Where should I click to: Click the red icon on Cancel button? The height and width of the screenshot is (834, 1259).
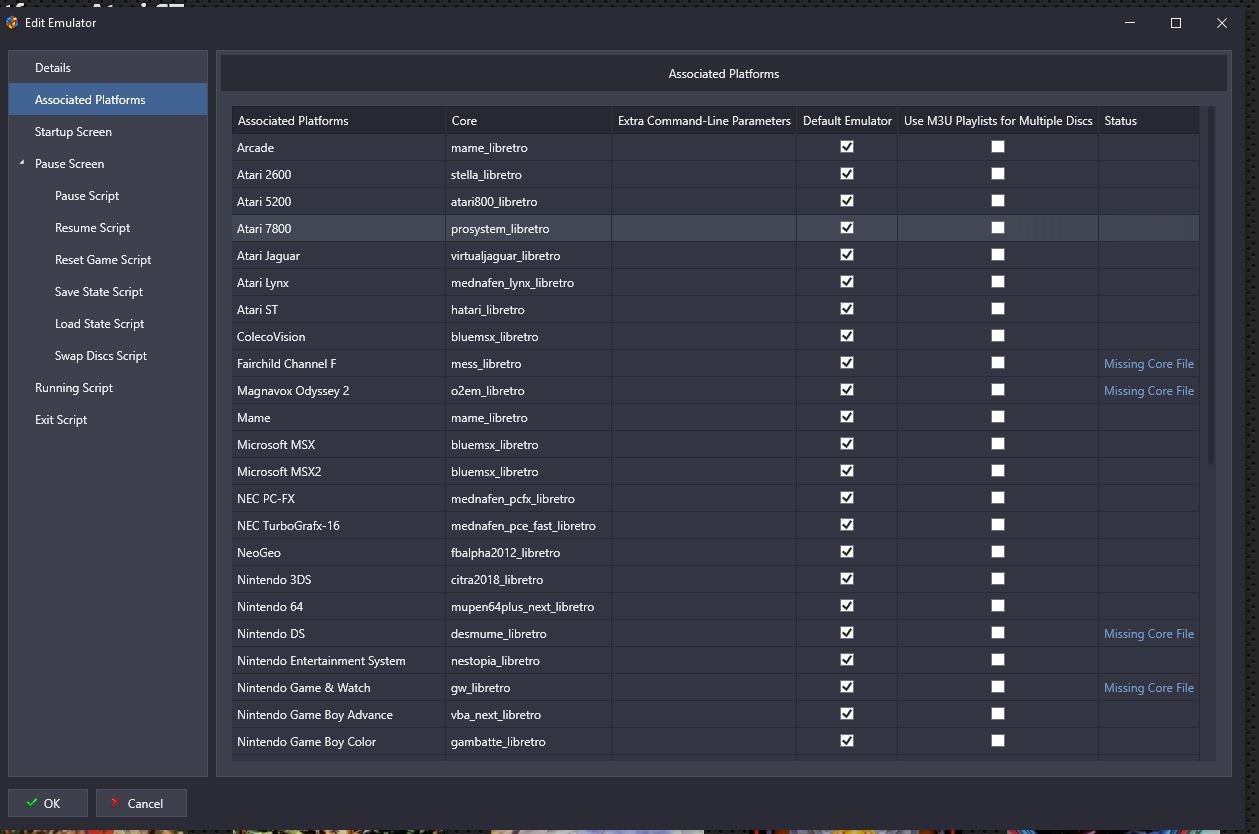[116, 803]
